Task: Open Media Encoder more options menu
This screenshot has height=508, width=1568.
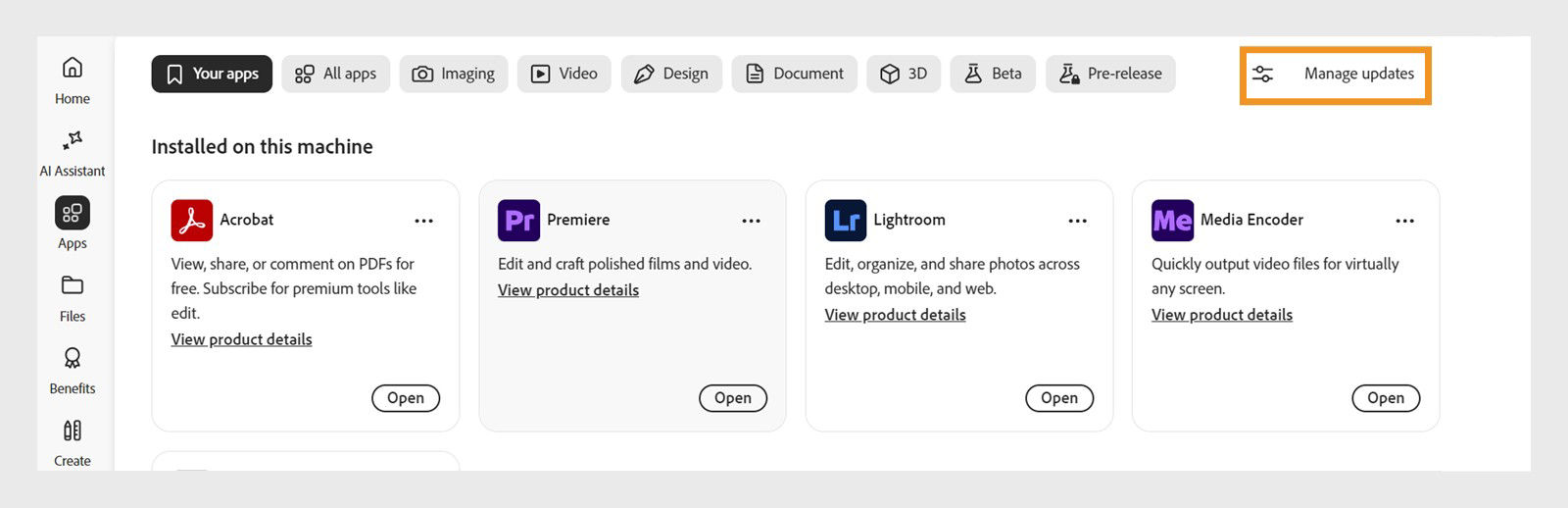Action: 1404,221
